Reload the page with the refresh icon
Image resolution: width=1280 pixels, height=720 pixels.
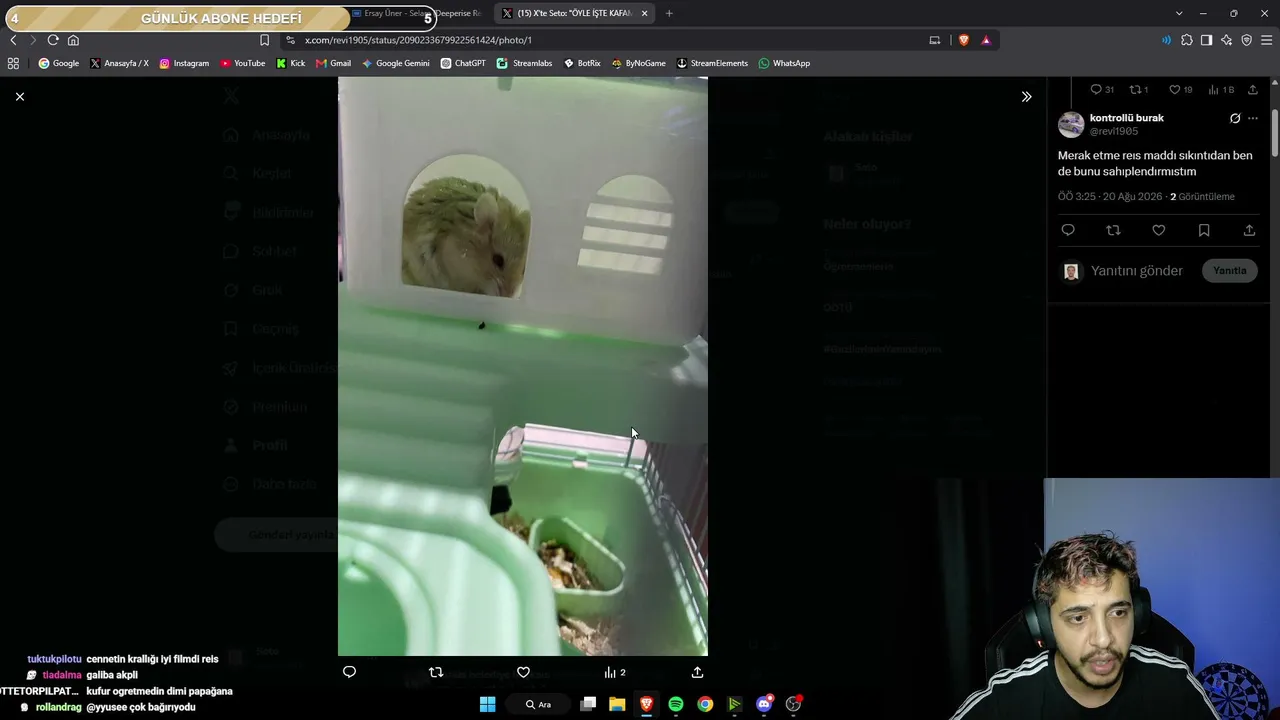pos(53,40)
